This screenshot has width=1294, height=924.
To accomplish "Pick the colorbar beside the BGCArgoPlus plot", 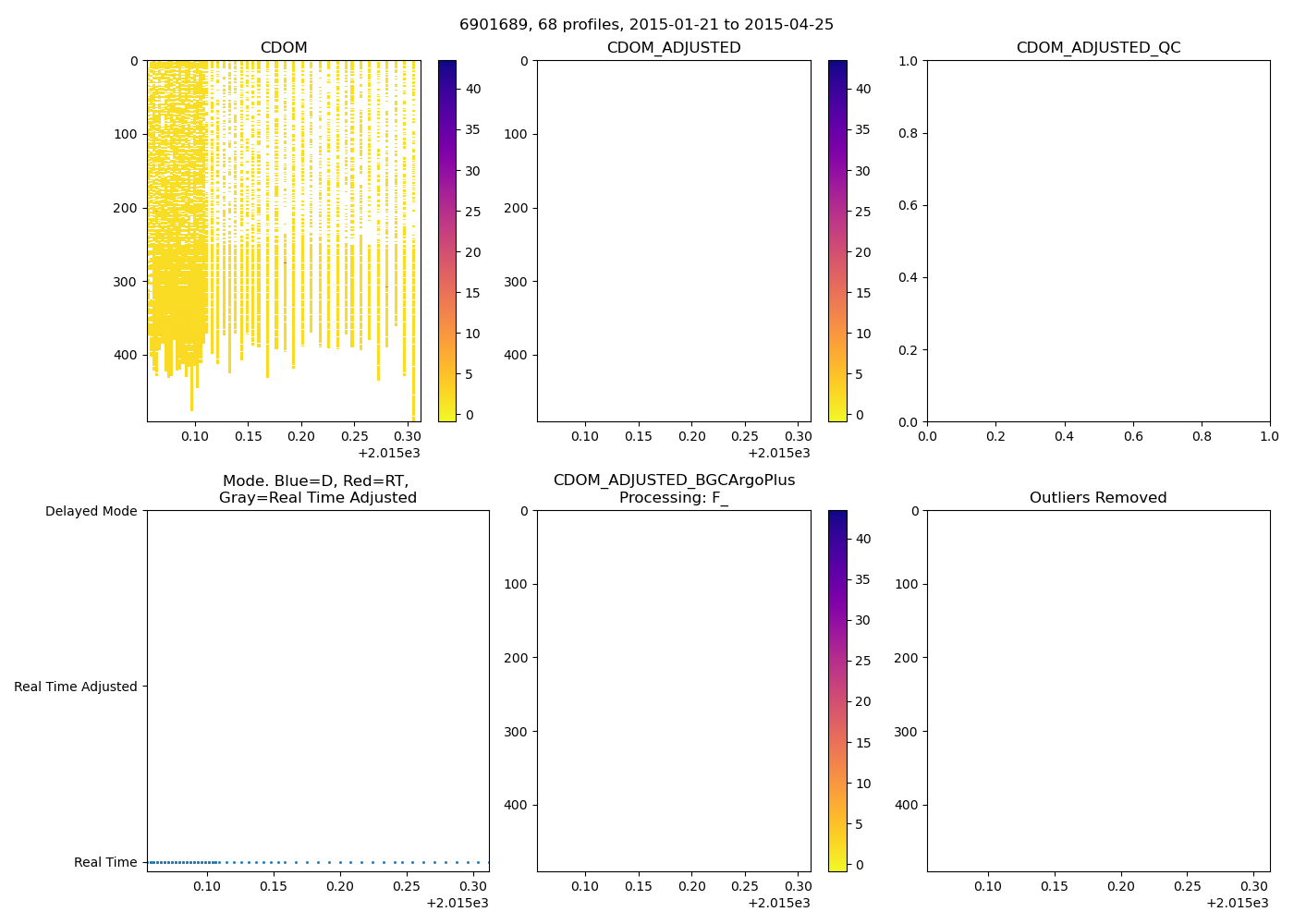I will coord(836,690).
